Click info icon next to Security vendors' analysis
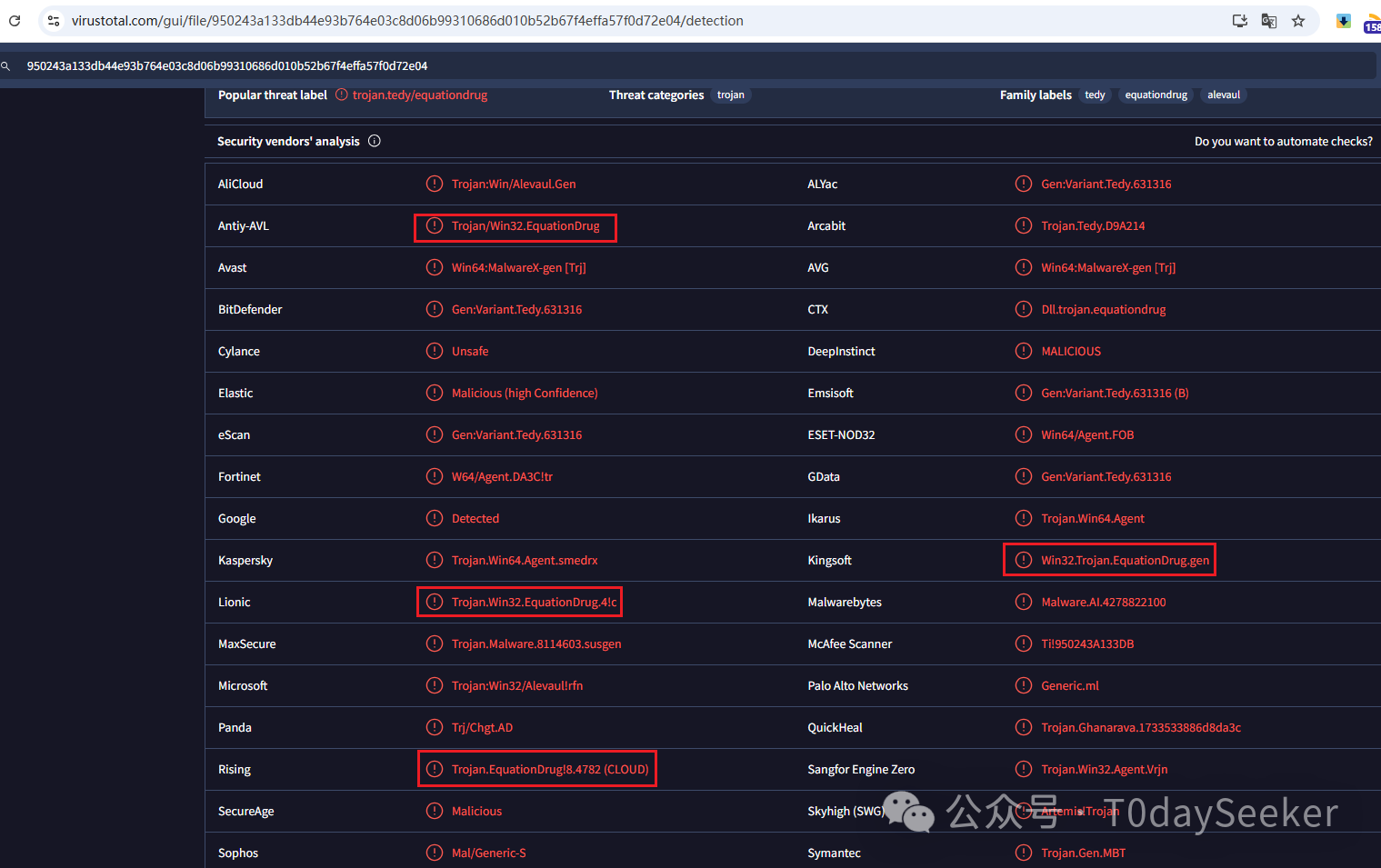The height and width of the screenshot is (868, 1381). 375,141
